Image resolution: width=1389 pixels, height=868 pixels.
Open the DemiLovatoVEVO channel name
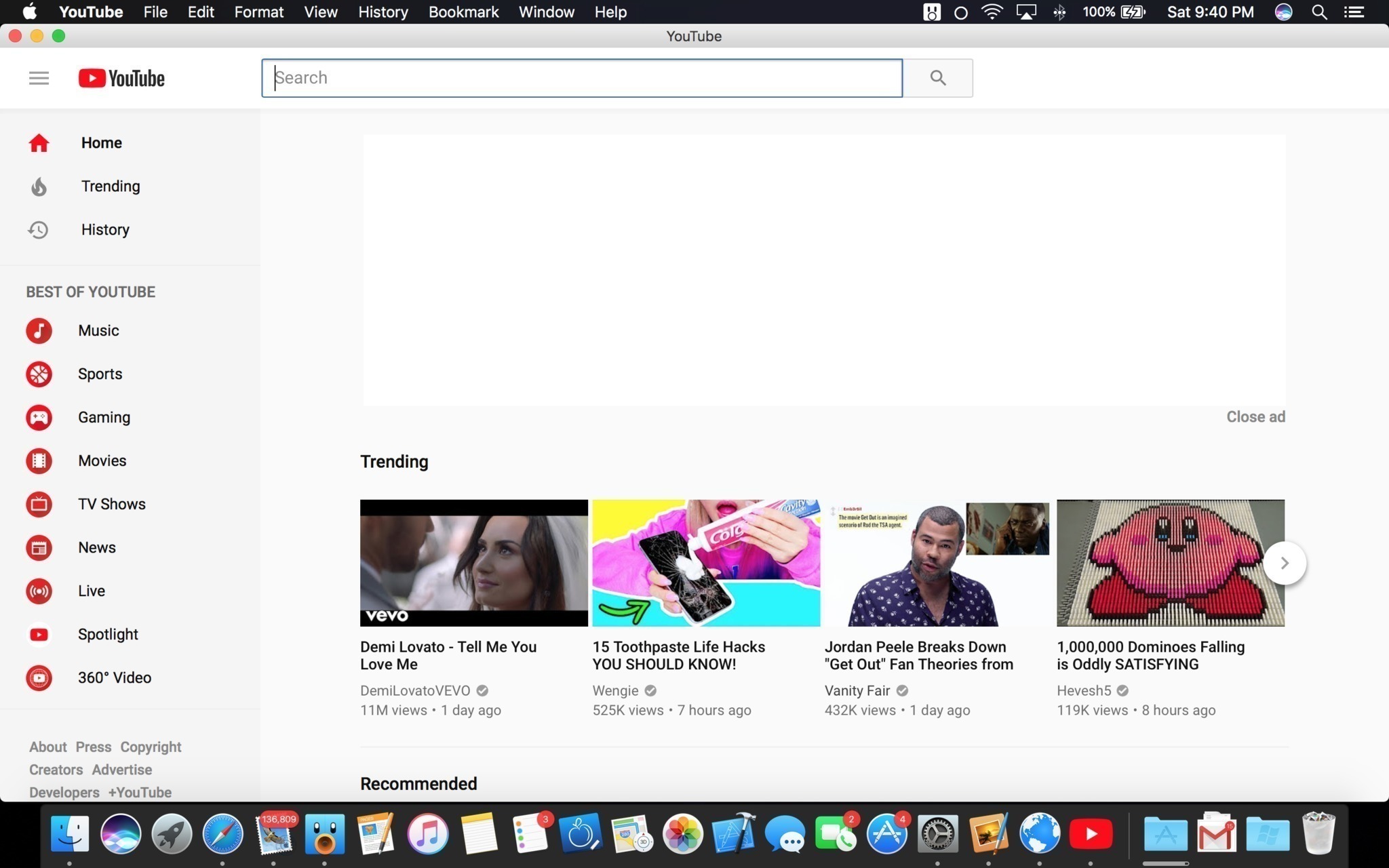coord(415,690)
